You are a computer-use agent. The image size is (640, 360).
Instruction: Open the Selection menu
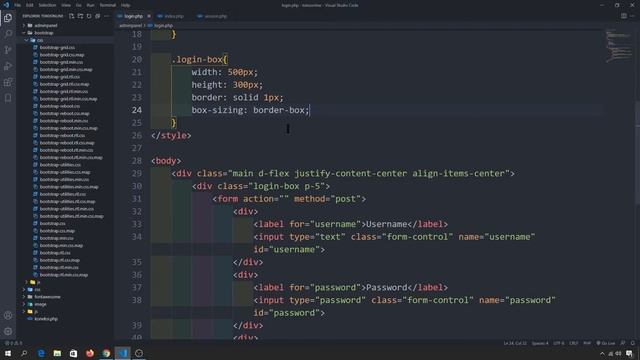pyautogui.click(x=47, y=5)
